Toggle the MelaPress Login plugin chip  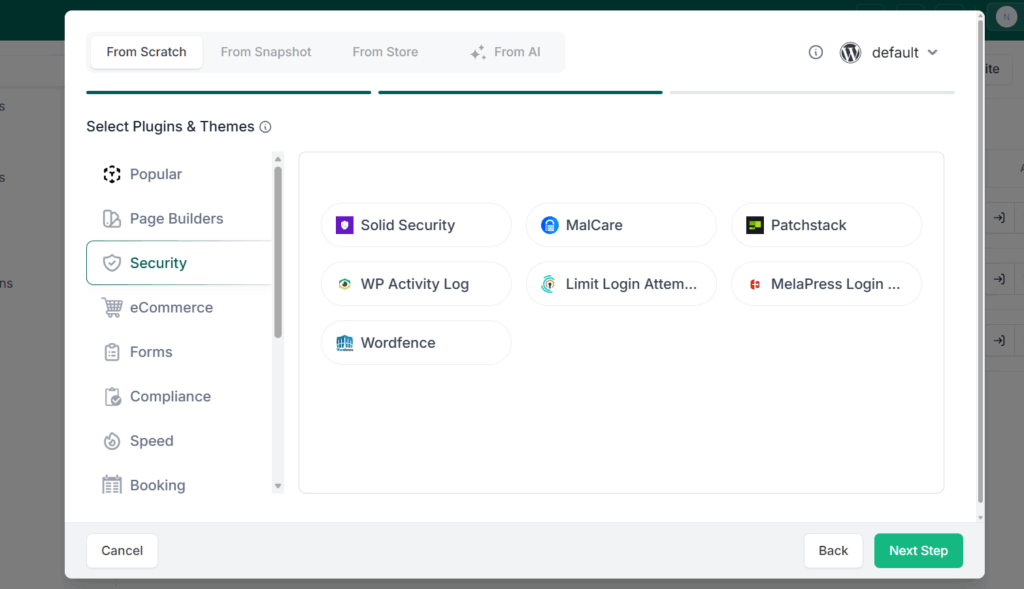tap(826, 284)
